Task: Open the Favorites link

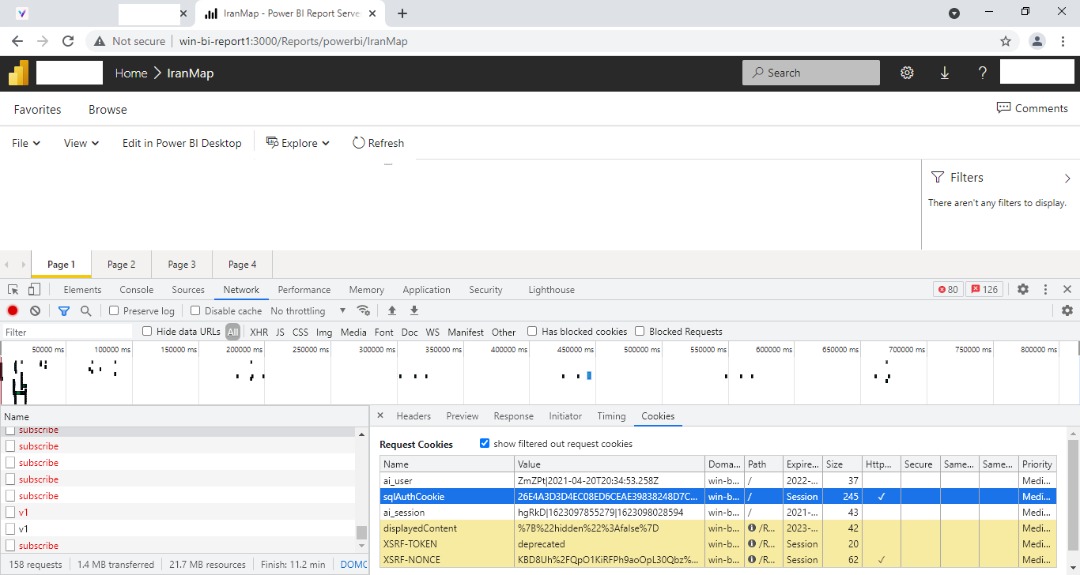Action: tap(37, 109)
